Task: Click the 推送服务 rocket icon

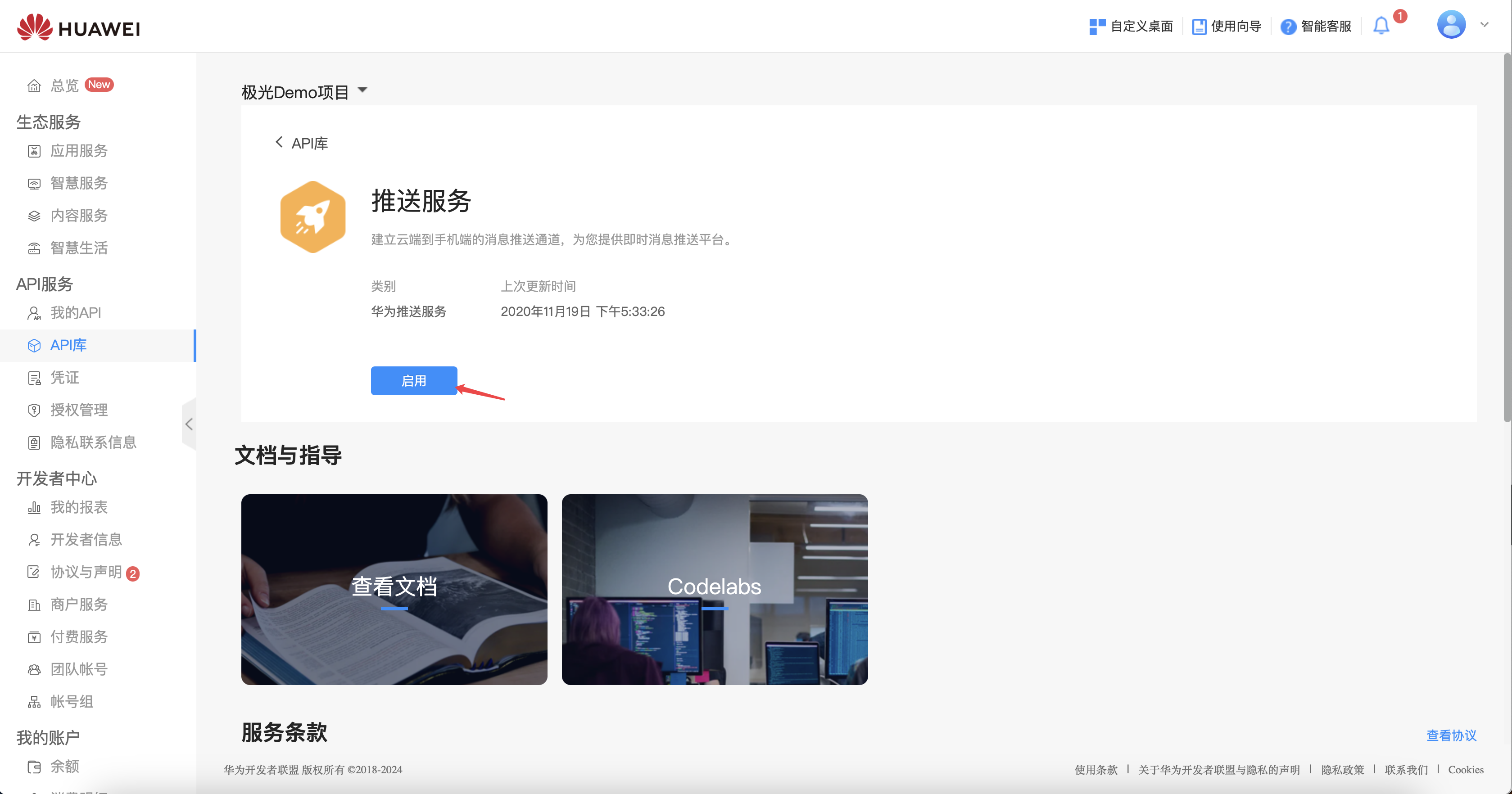Action: (x=313, y=217)
